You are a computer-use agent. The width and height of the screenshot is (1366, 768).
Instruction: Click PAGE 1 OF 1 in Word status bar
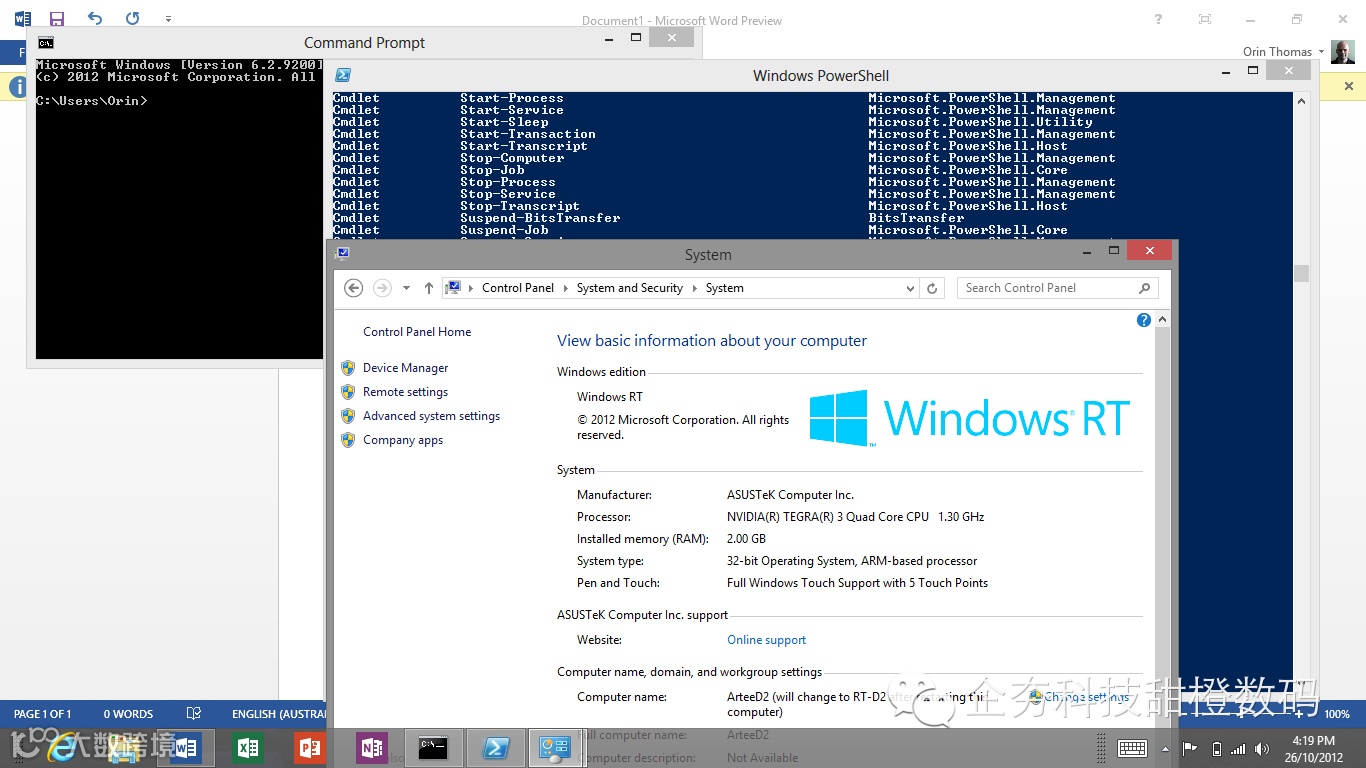tap(42, 714)
